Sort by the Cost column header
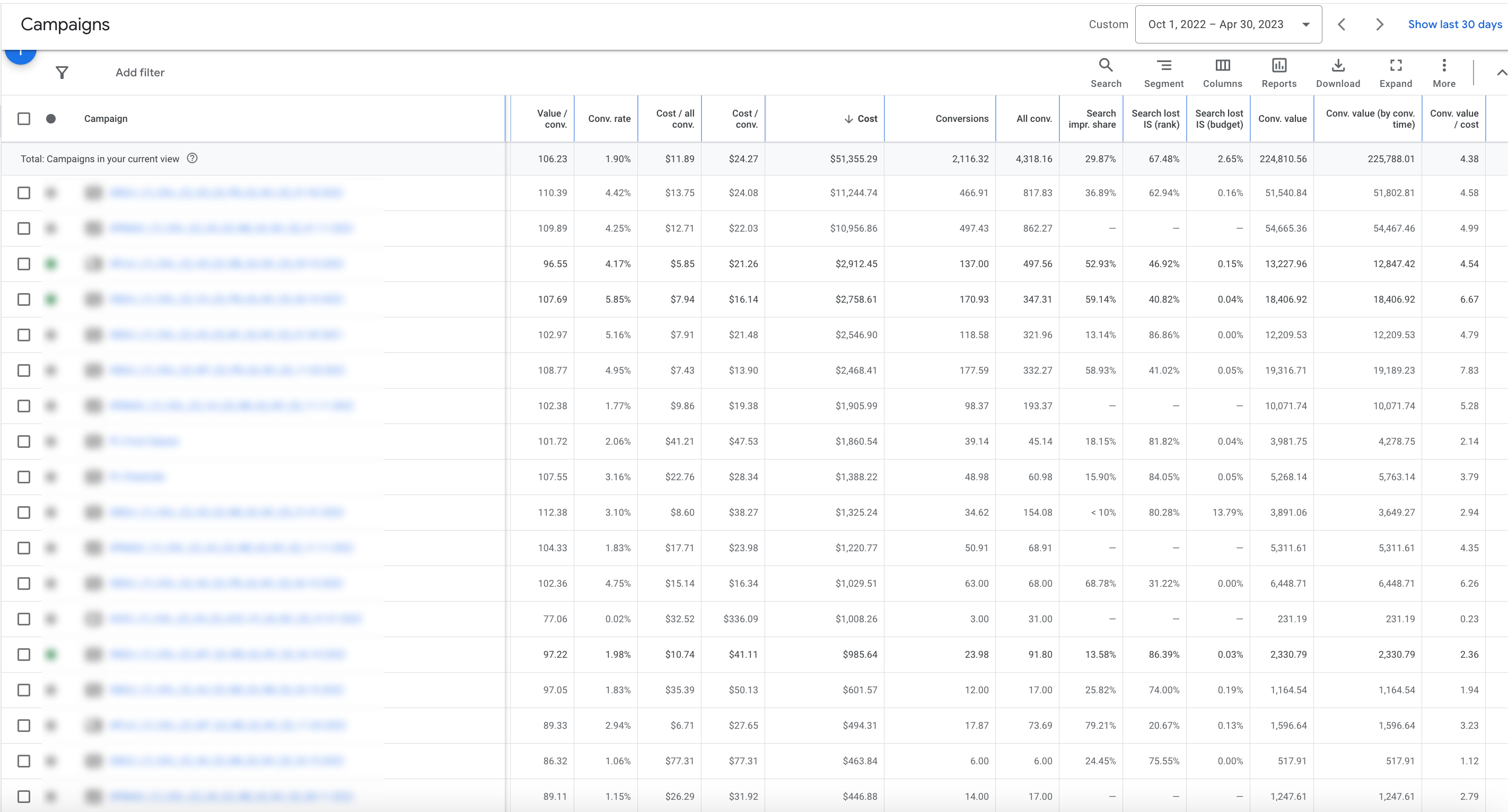The height and width of the screenshot is (812, 1508). tap(866, 119)
